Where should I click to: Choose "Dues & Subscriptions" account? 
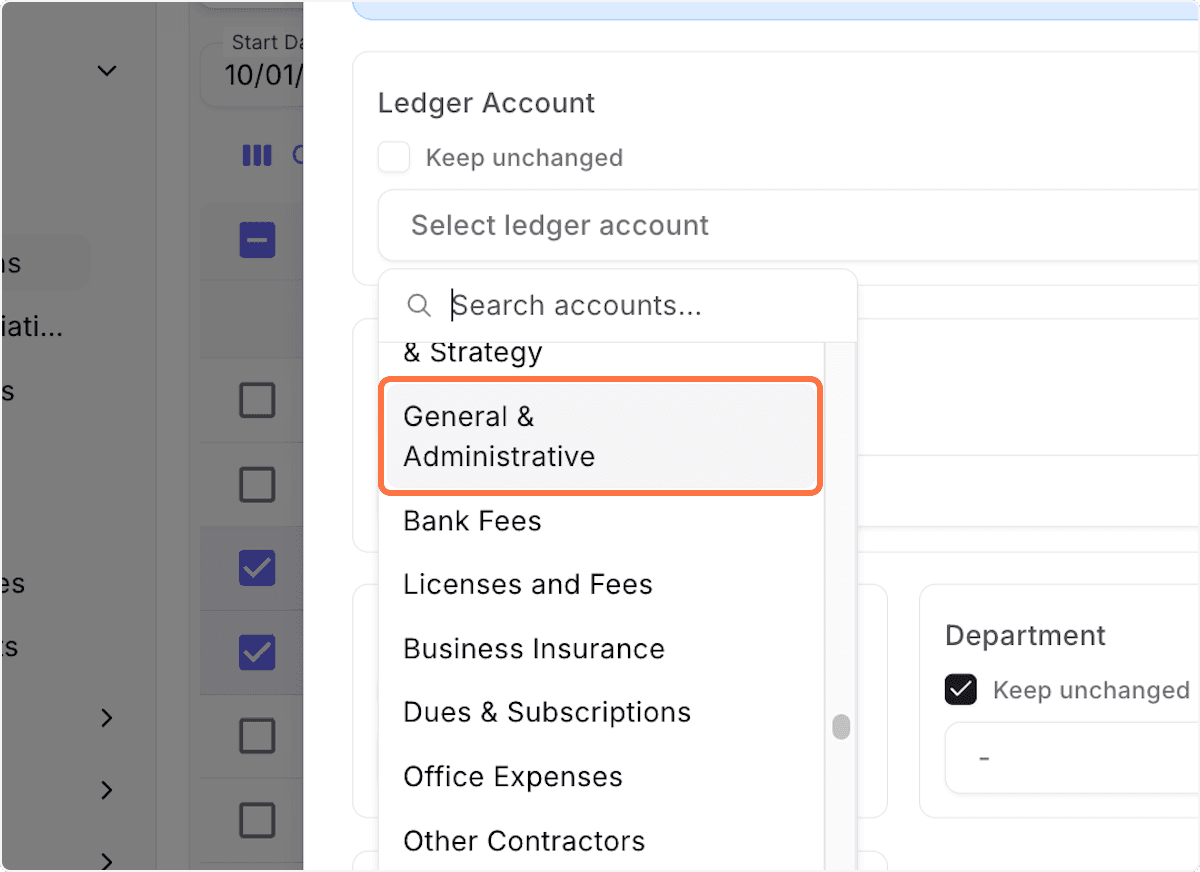(x=546, y=712)
